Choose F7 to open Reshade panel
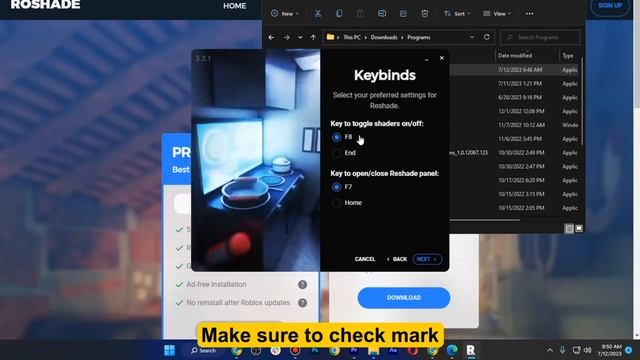Screen dimensions: 640x360 point(336,187)
